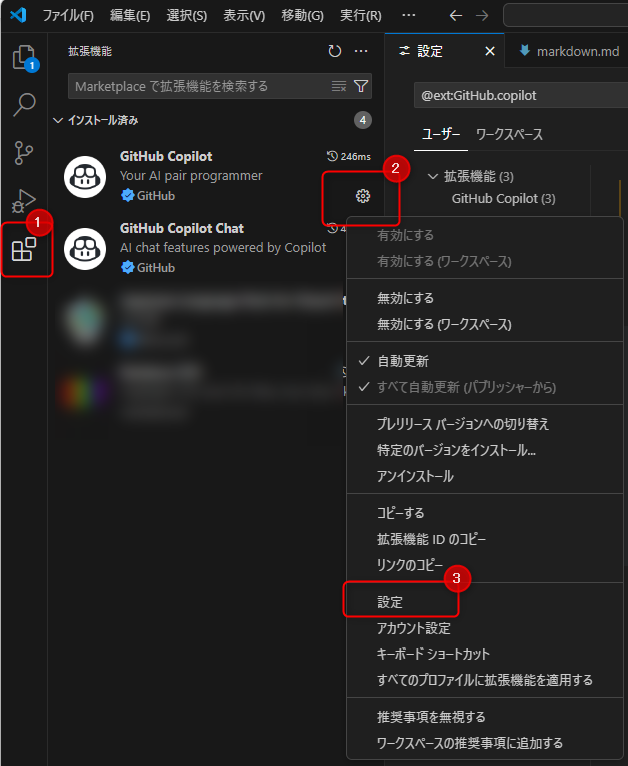Viewport: 628px width, 766px height.
Task: Open the 表示(V) menu
Action: pos(244,16)
